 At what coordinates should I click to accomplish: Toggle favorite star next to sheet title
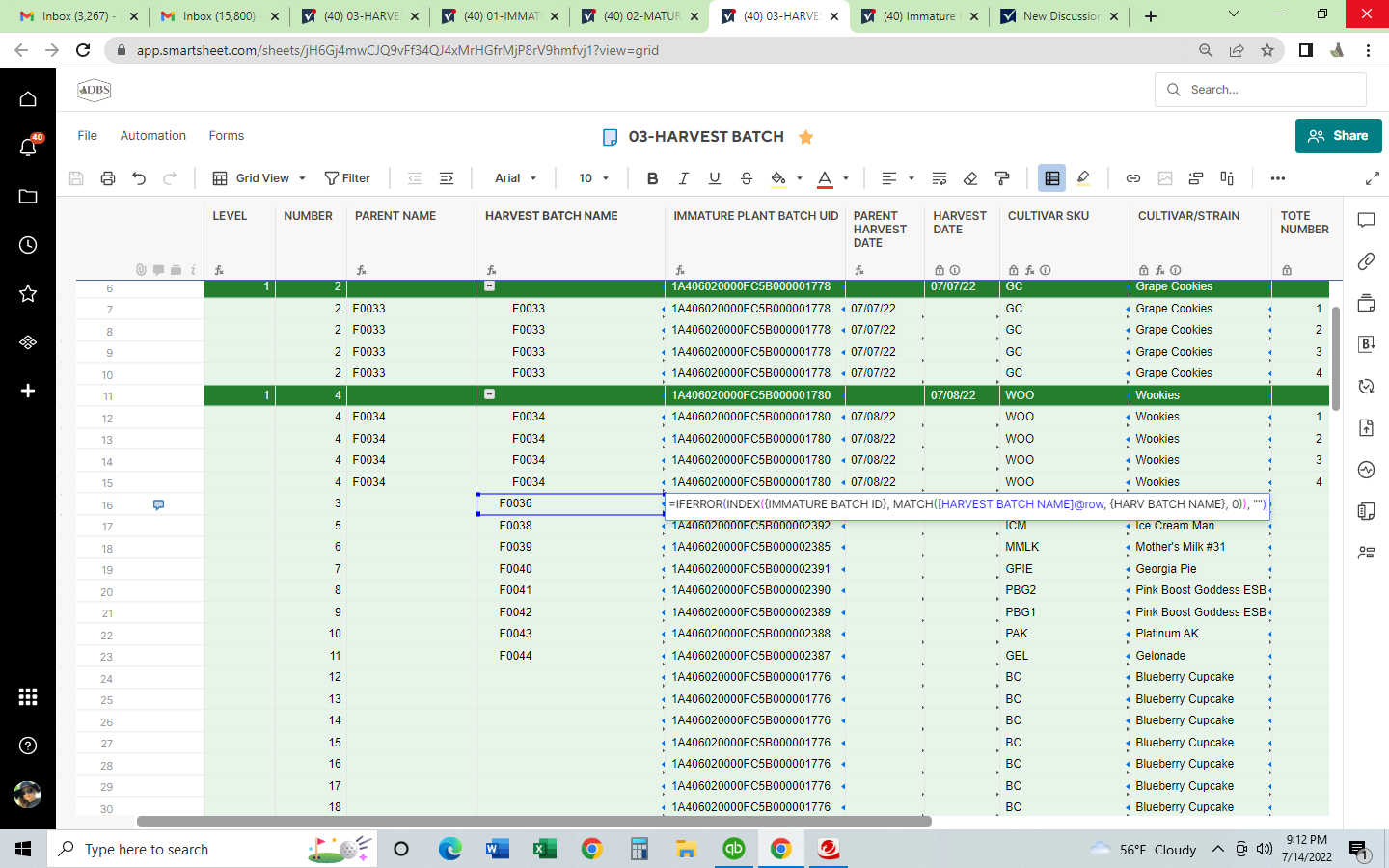(x=806, y=137)
